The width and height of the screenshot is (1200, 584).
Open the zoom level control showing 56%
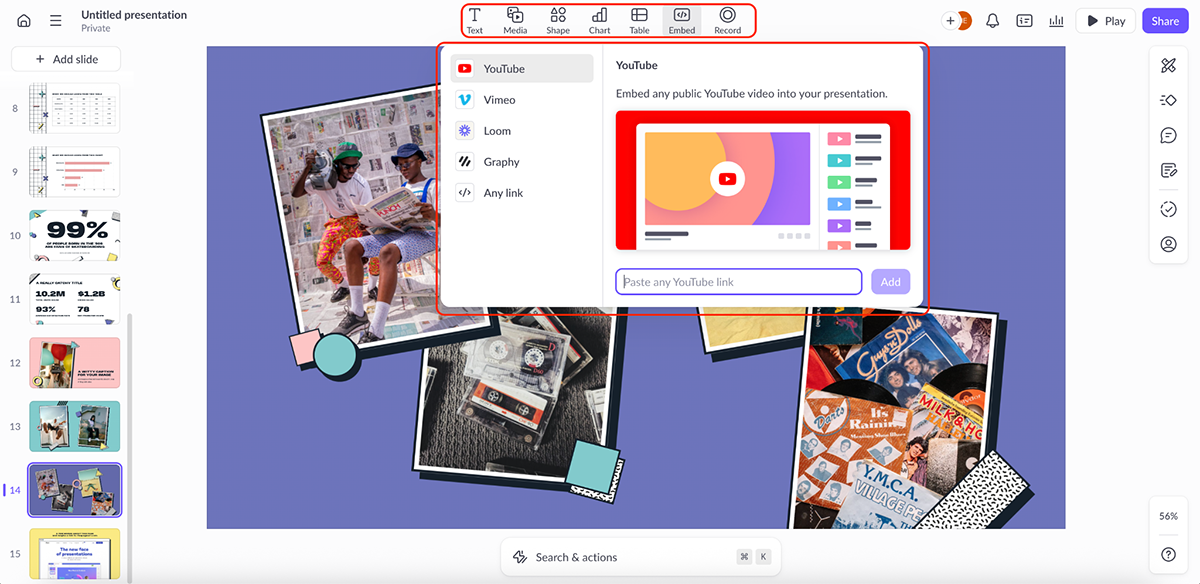click(1168, 516)
